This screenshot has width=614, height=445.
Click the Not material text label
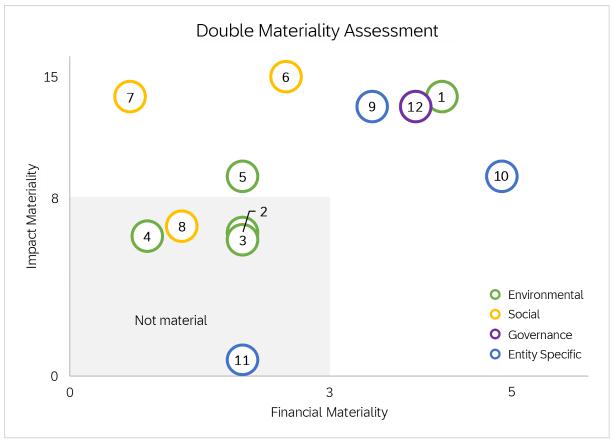171,320
